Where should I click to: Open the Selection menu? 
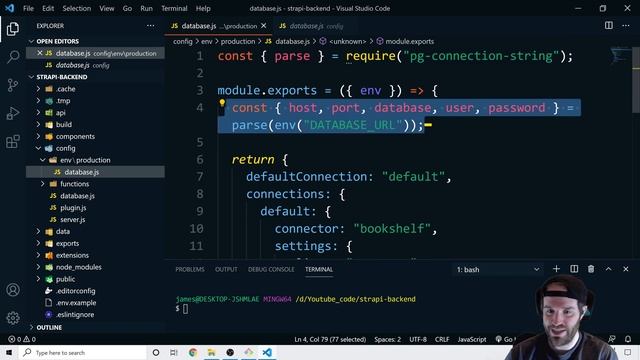[x=77, y=8]
